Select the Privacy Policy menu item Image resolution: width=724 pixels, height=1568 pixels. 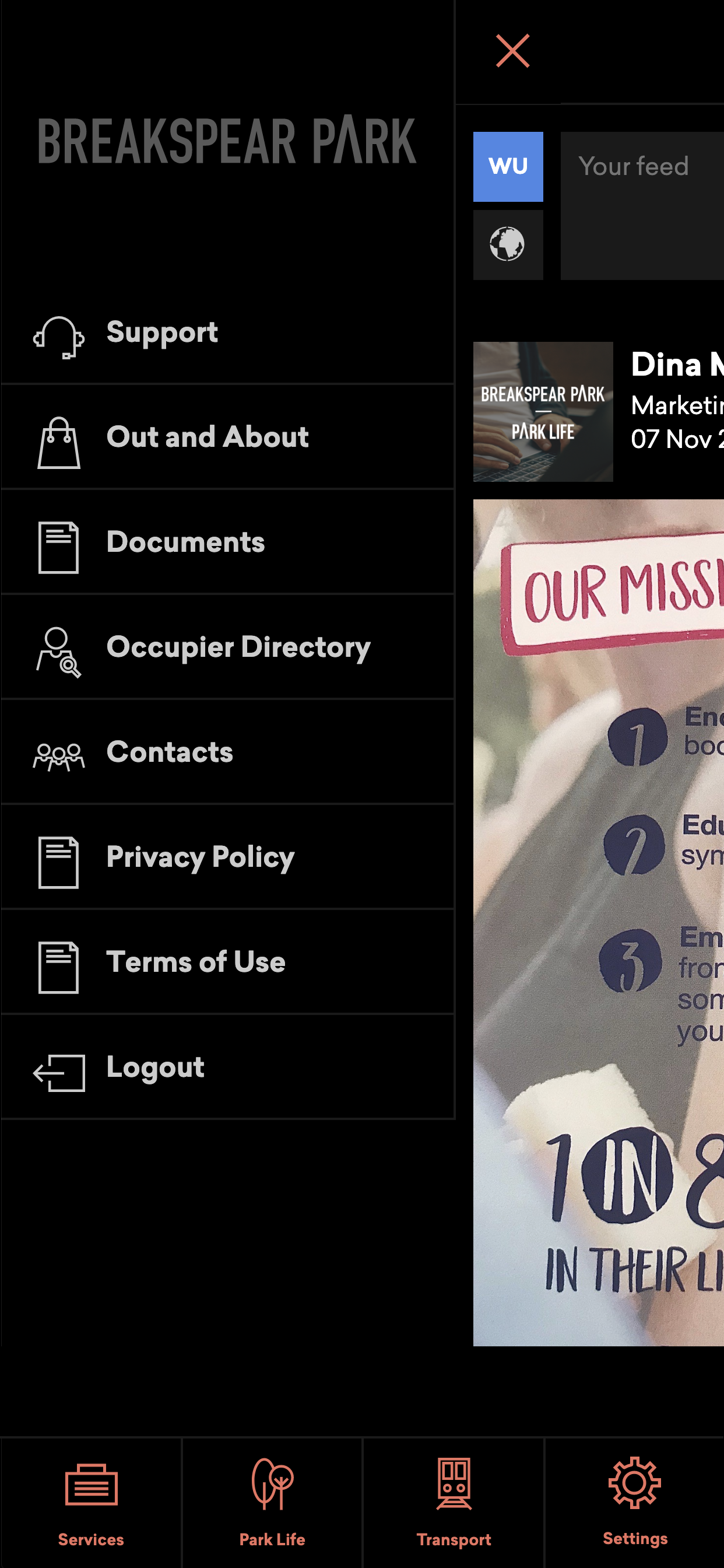click(x=227, y=857)
